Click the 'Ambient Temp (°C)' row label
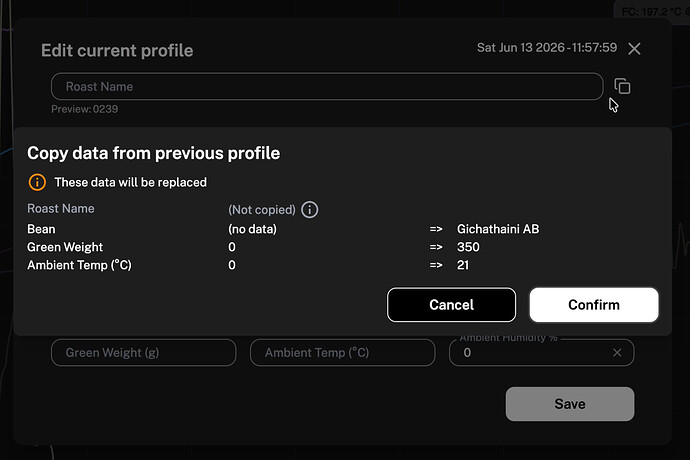 click(x=80, y=265)
